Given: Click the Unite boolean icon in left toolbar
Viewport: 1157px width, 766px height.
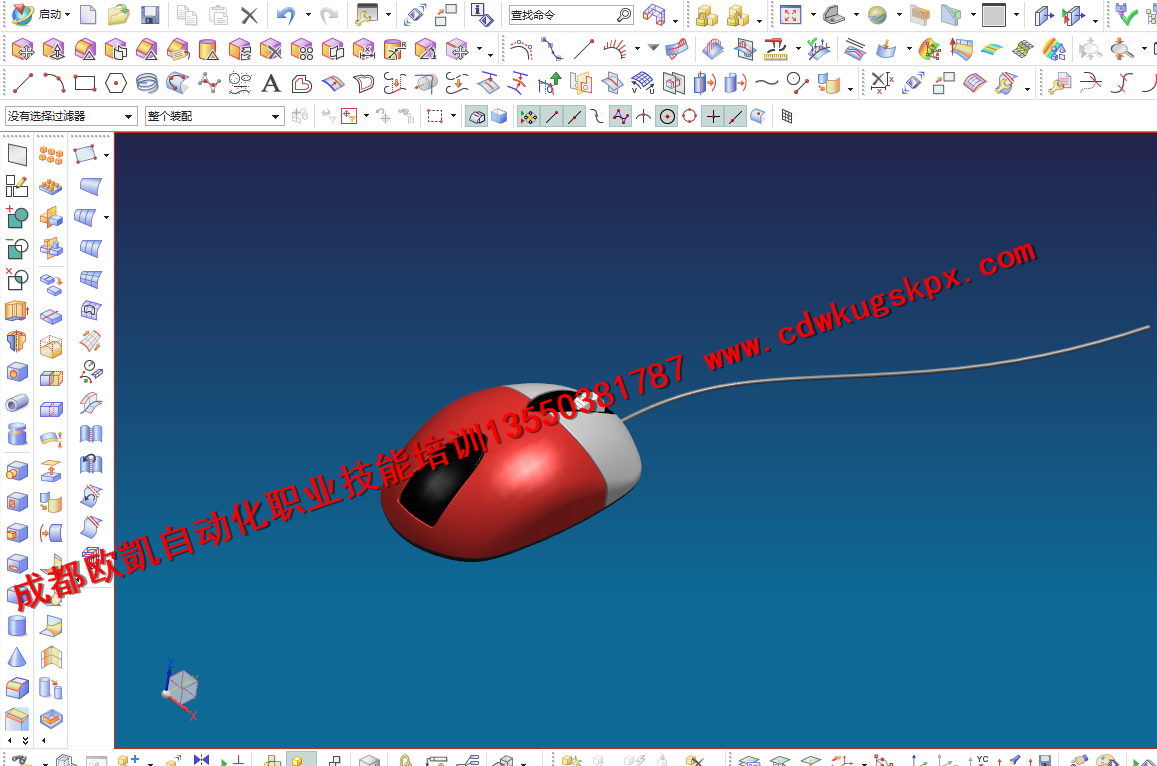Looking at the screenshot, I should tap(16, 217).
